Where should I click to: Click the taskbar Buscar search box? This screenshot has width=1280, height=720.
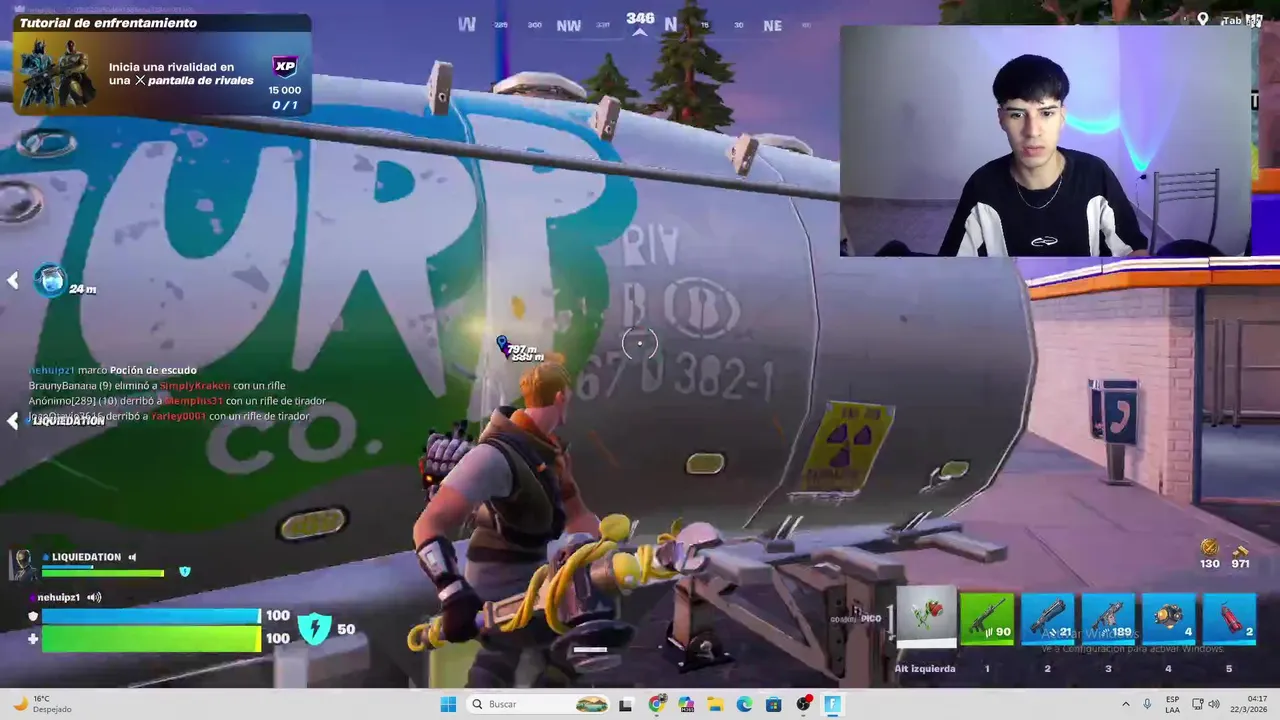point(538,704)
